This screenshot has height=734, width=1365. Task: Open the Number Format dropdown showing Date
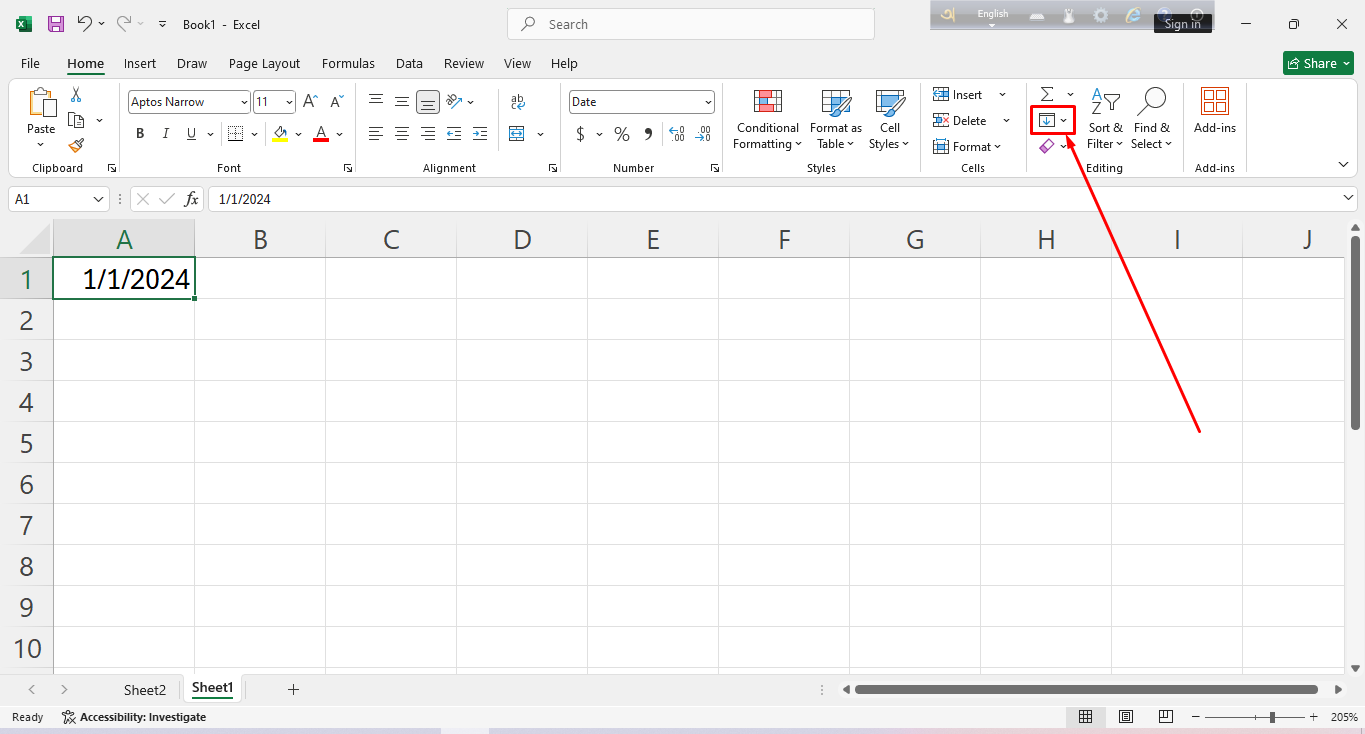tap(708, 102)
